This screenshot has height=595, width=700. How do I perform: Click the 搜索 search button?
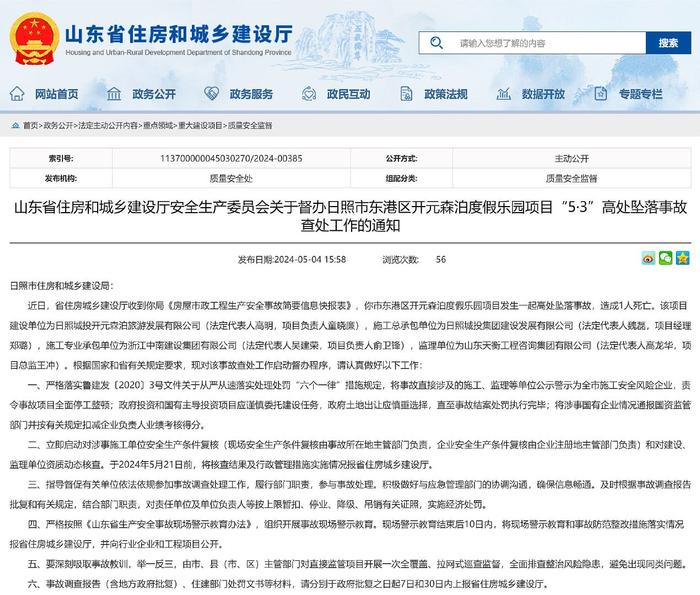pyautogui.click(x=668, y=43)
